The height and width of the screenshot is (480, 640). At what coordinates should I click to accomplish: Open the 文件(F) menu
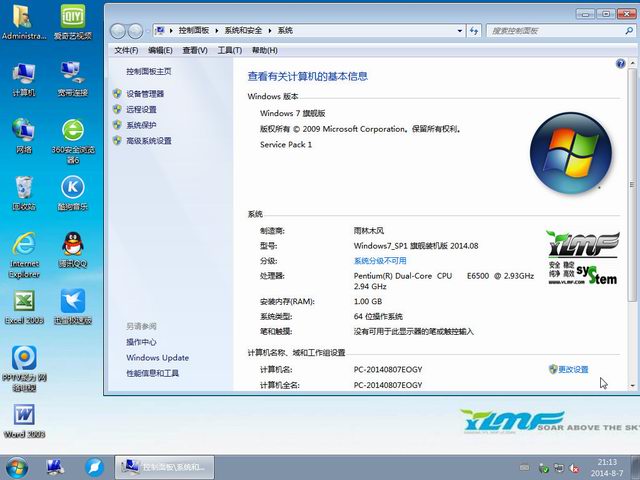click(126, 50)
